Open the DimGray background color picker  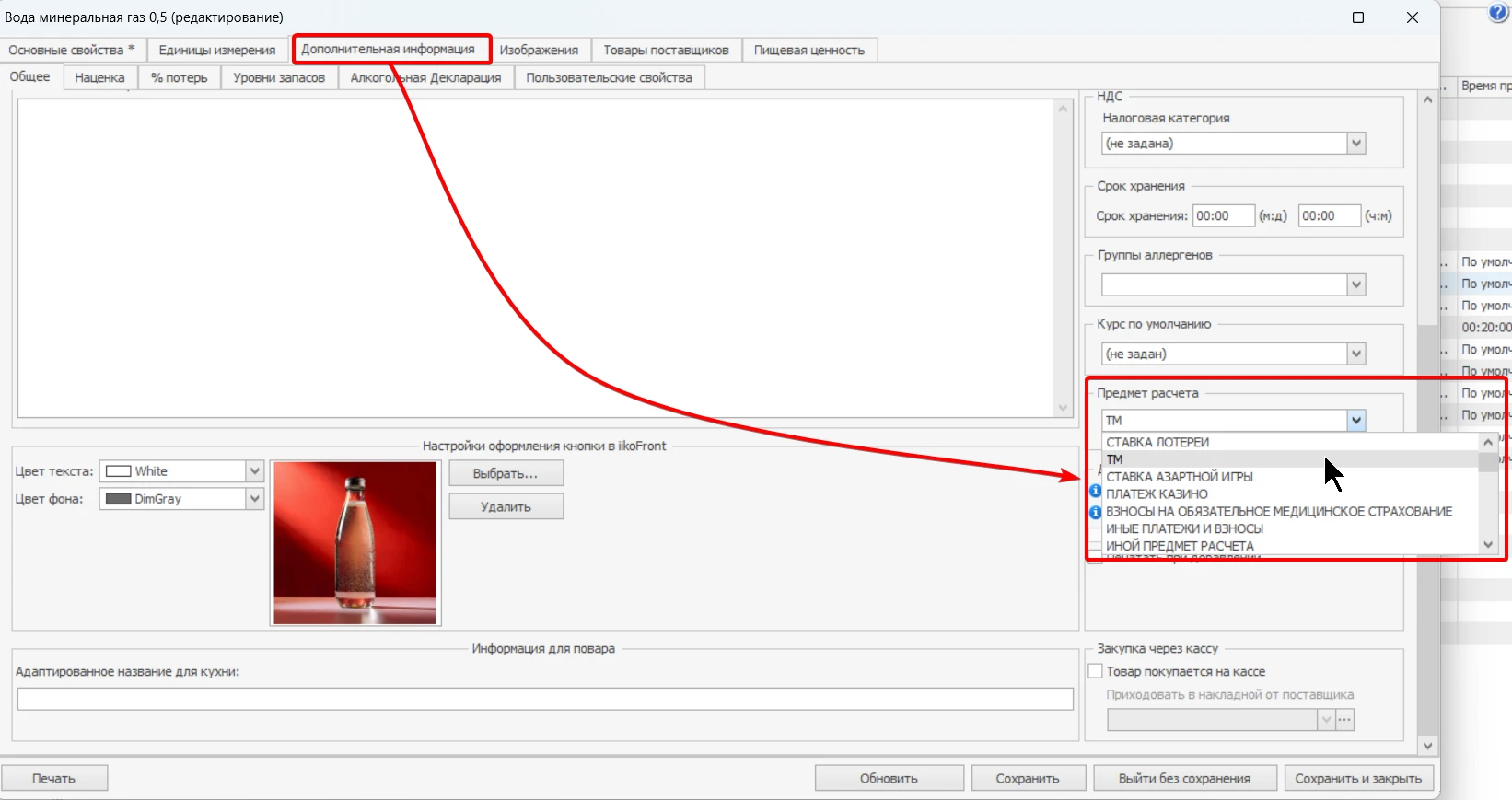click(255, 499)
